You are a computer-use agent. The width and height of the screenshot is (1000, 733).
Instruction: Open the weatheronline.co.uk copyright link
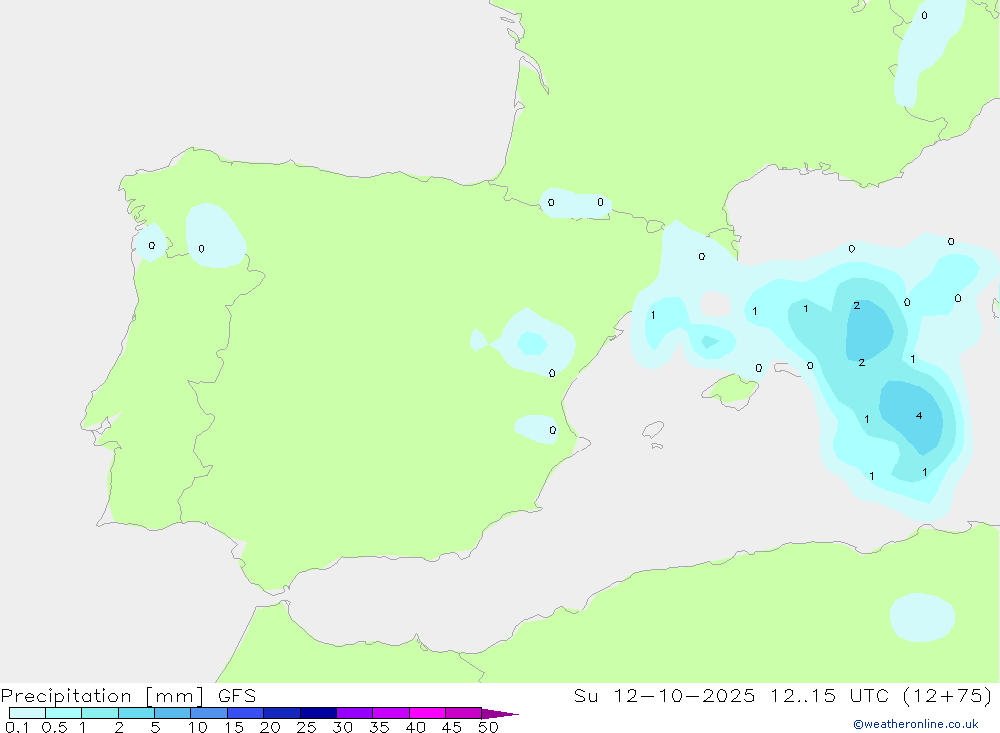tap(915, 724)
